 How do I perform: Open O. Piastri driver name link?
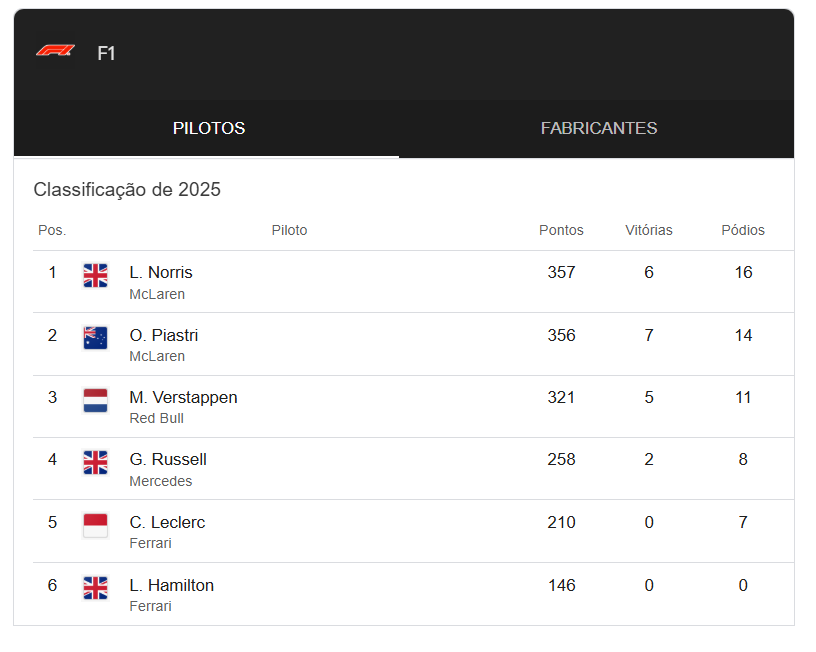point(164,335)
